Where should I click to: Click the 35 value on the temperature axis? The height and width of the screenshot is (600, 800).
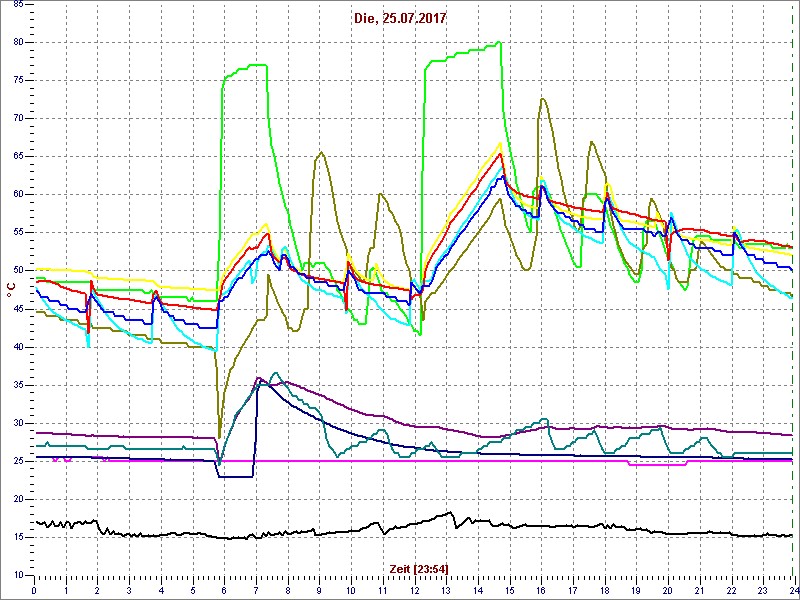point(17,385)
